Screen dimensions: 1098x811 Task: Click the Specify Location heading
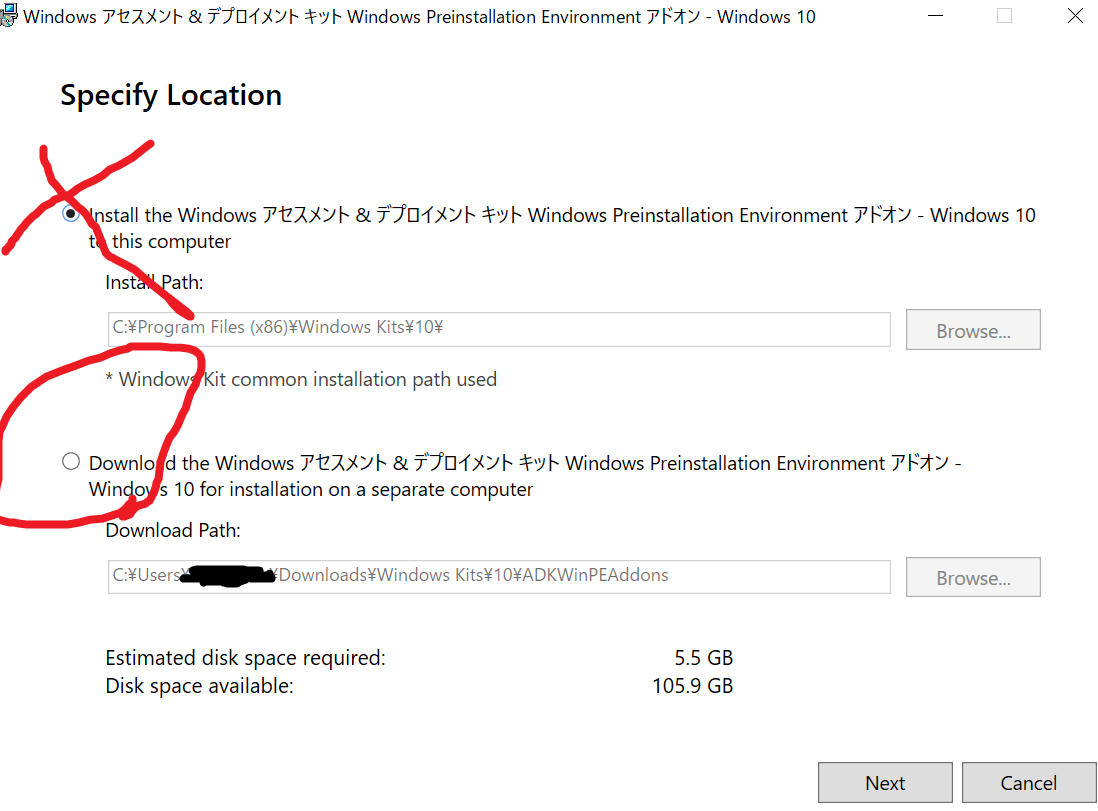(x=170, y=95)
